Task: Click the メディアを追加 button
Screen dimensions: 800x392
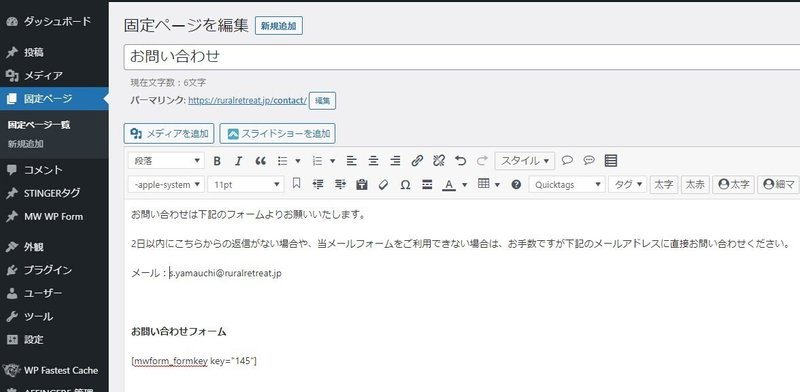Action: click(169, 134)
